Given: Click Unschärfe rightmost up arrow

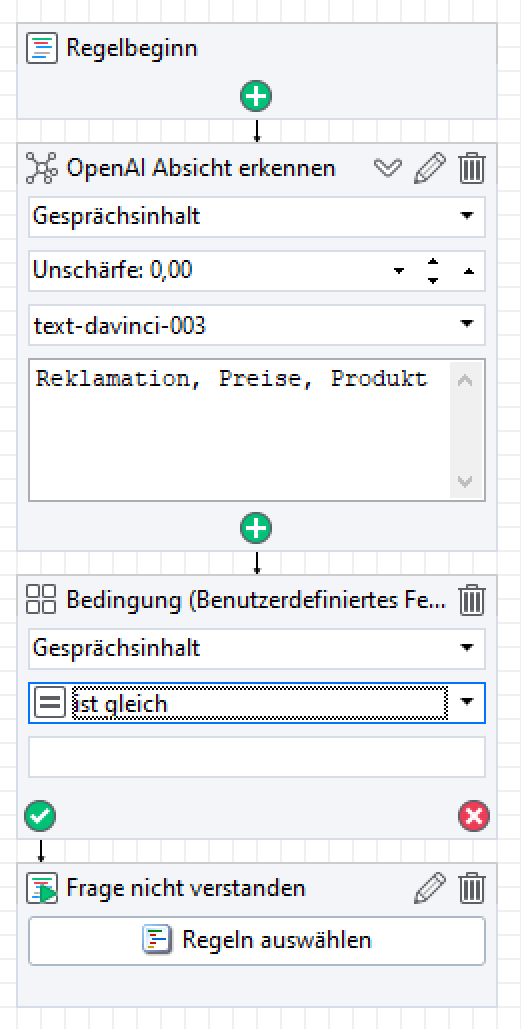Looking at the screenshot, I should click(x=469, y=270).
